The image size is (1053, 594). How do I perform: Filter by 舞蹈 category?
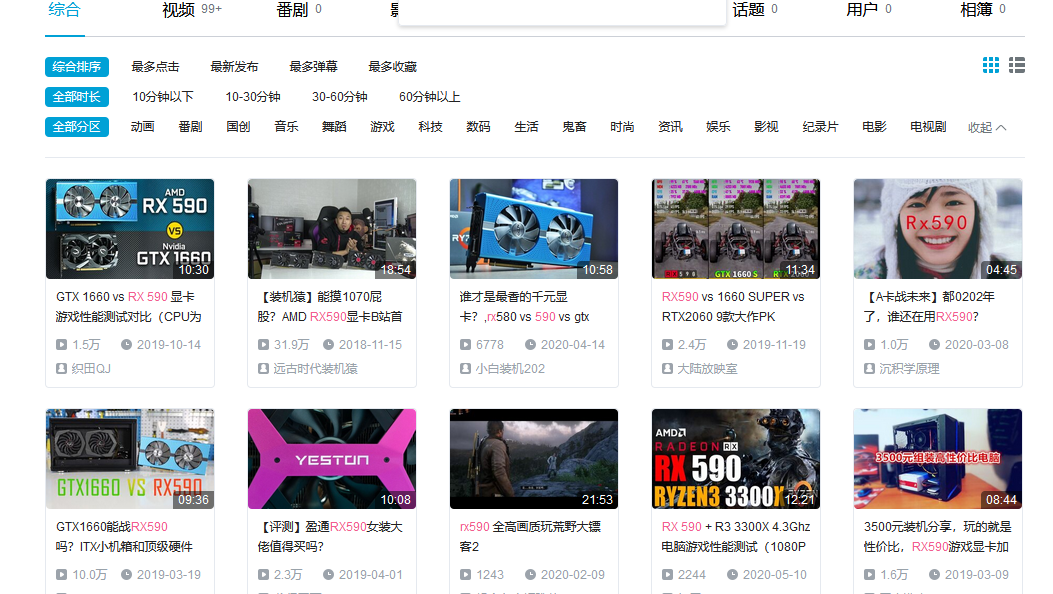(x=334, y=126)
